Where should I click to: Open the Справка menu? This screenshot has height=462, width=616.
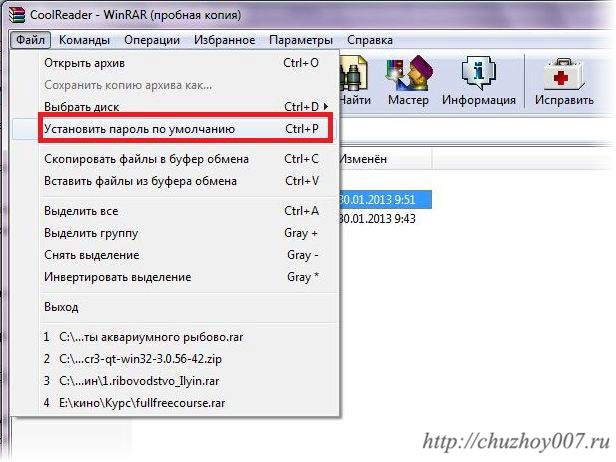coord(370,40)
